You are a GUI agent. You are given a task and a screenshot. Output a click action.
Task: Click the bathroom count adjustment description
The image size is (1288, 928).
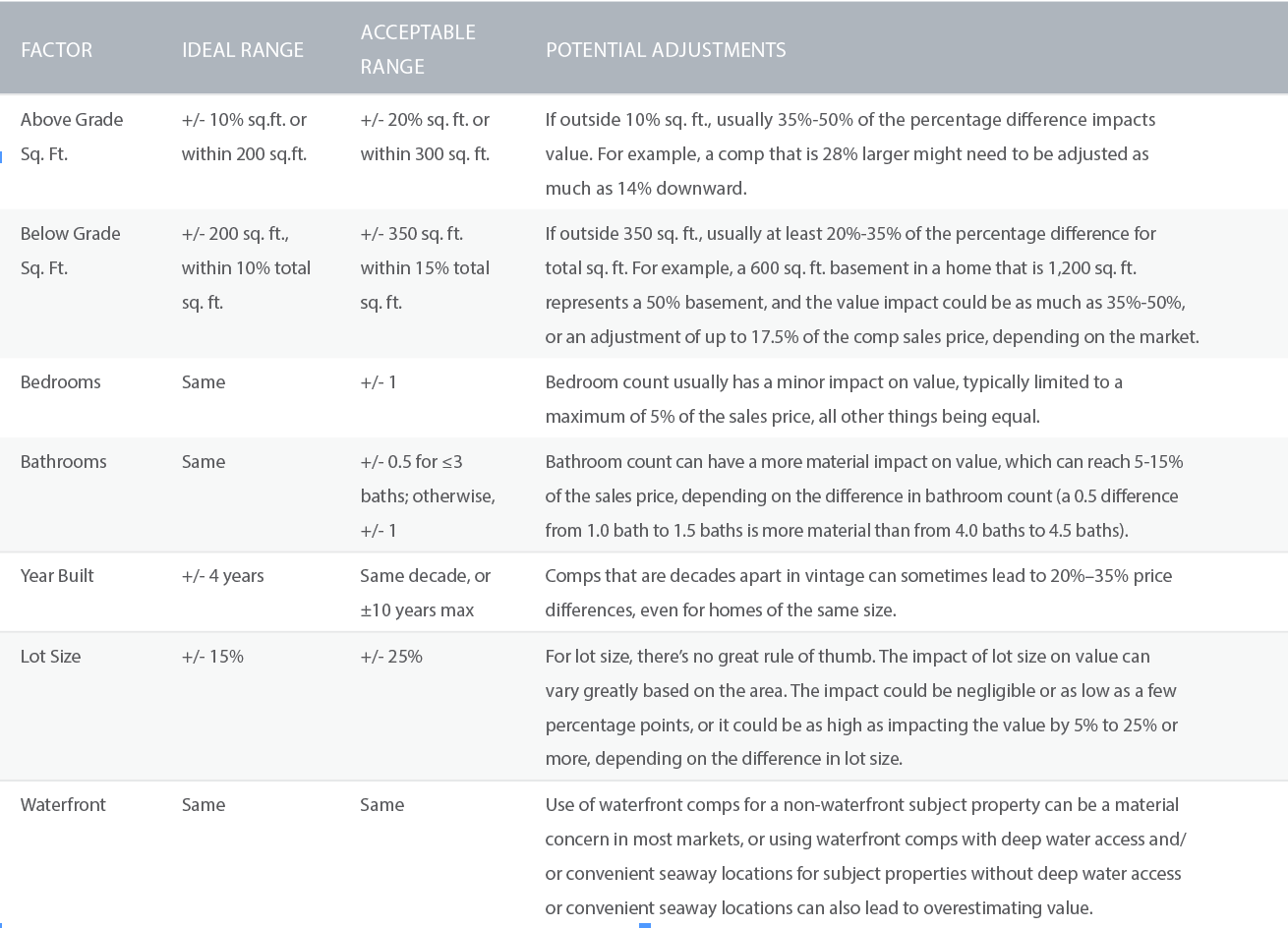coord(864,495)
